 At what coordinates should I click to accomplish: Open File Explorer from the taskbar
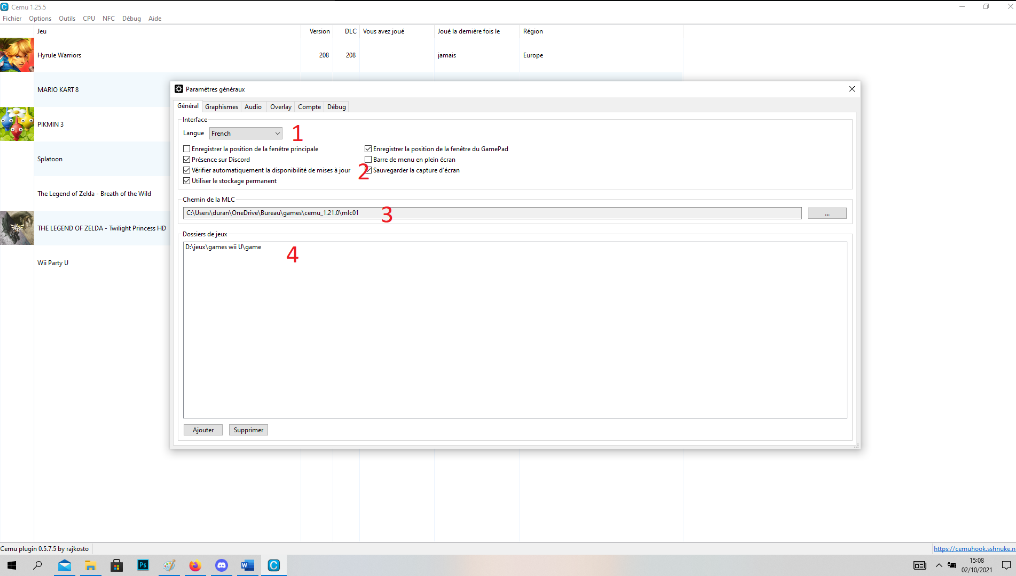91,566
